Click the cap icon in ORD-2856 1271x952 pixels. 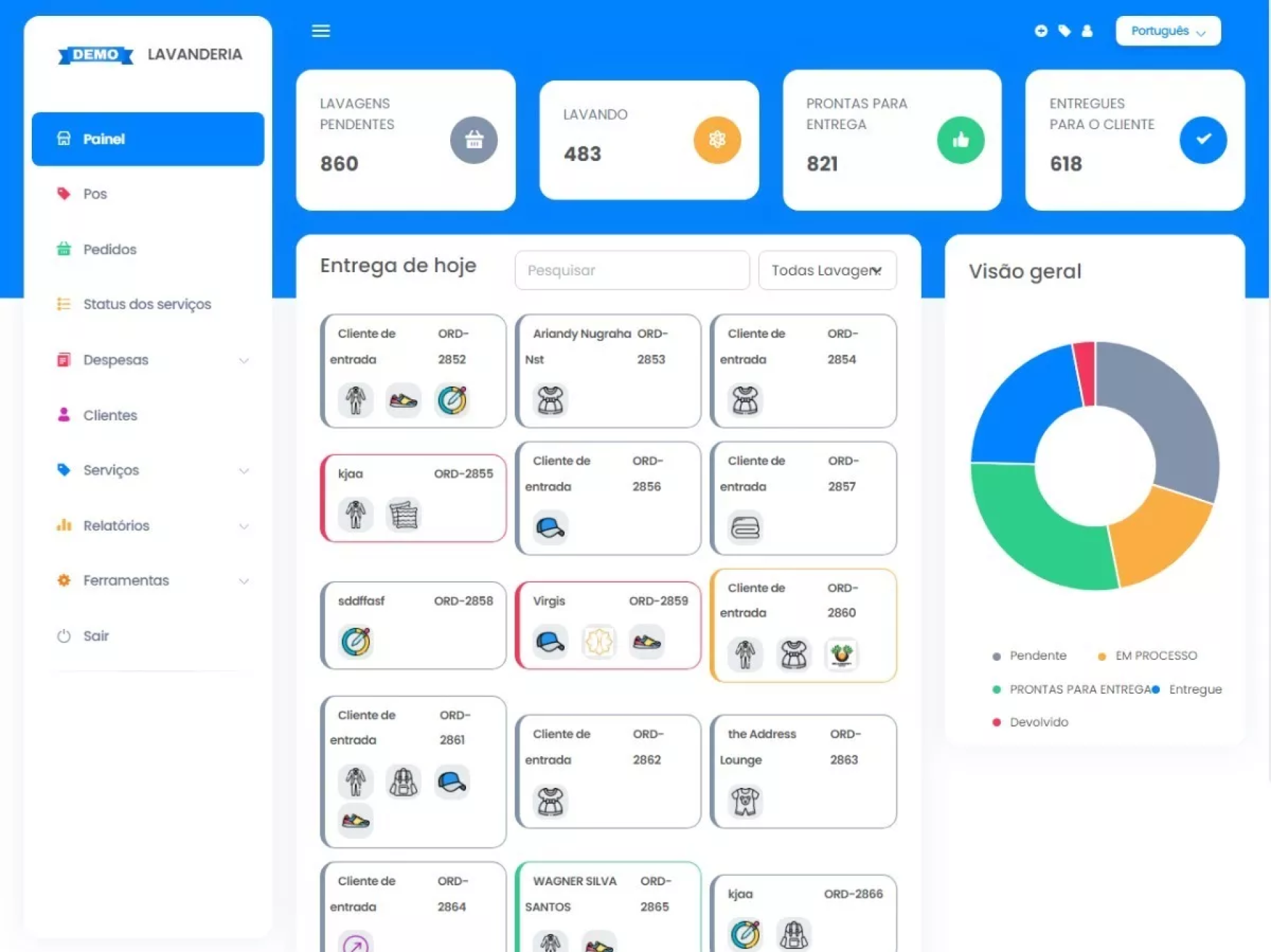pos(550,528)
